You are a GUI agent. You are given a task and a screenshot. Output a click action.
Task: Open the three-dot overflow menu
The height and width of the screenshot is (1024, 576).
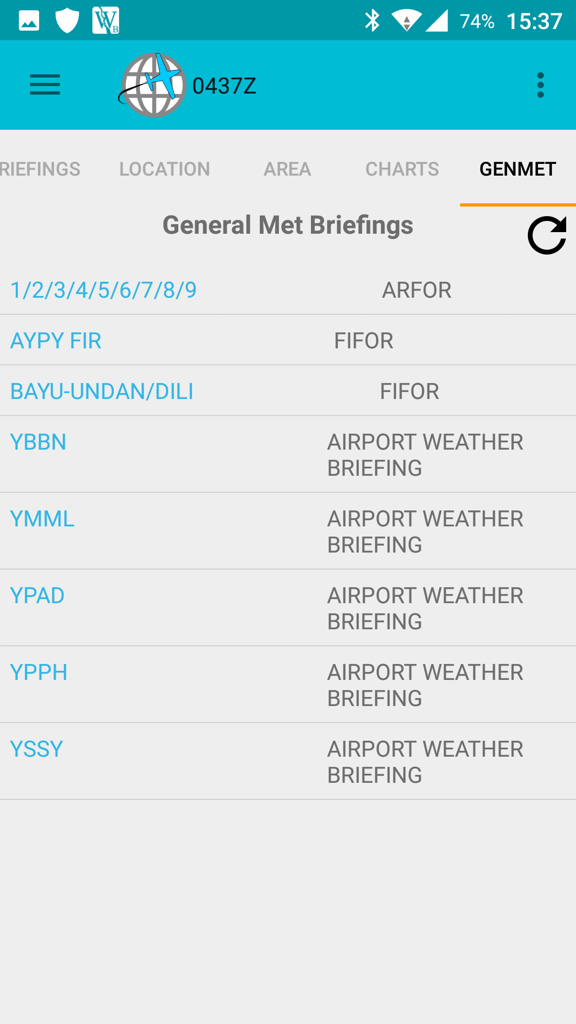click(540, 85)
